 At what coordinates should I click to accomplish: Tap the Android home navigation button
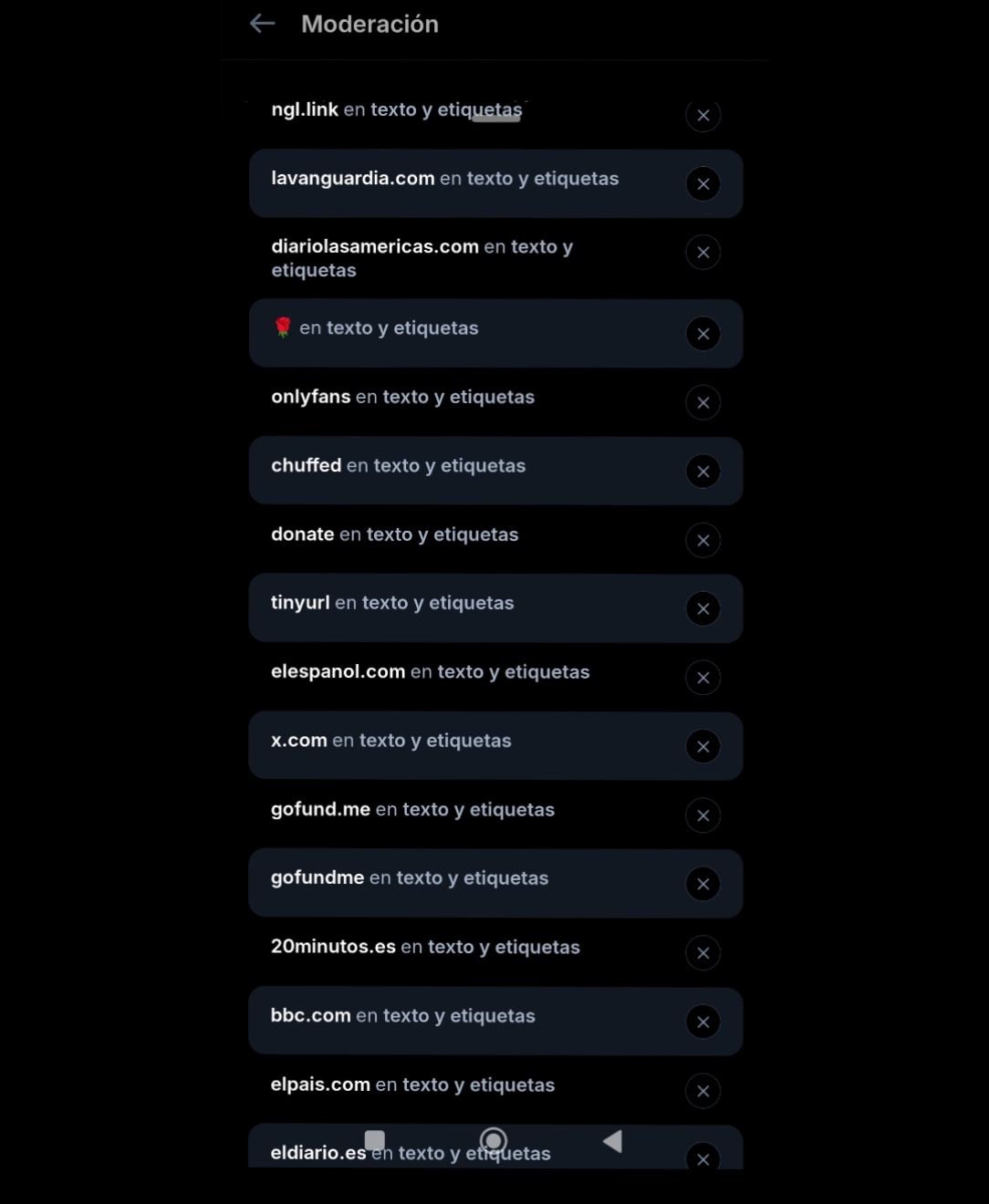click(x=494, y=1140)
